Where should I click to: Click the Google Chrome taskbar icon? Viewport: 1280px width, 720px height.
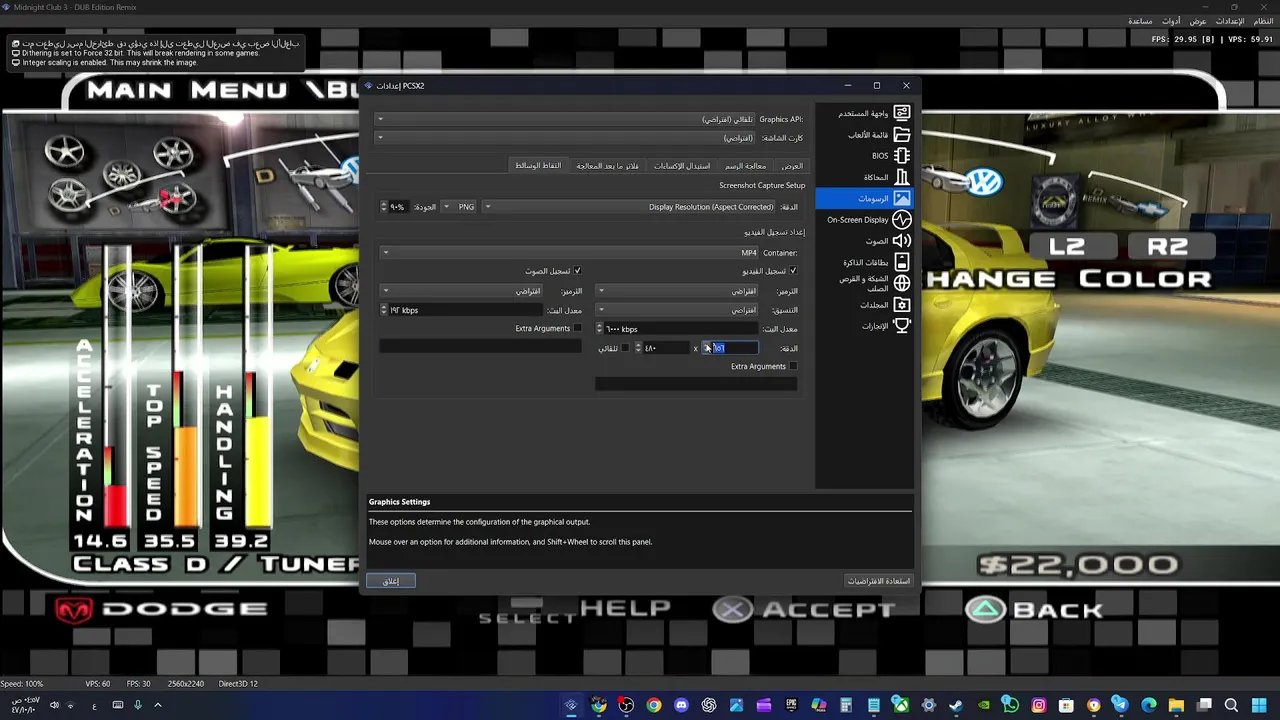[x=654, y=705]
